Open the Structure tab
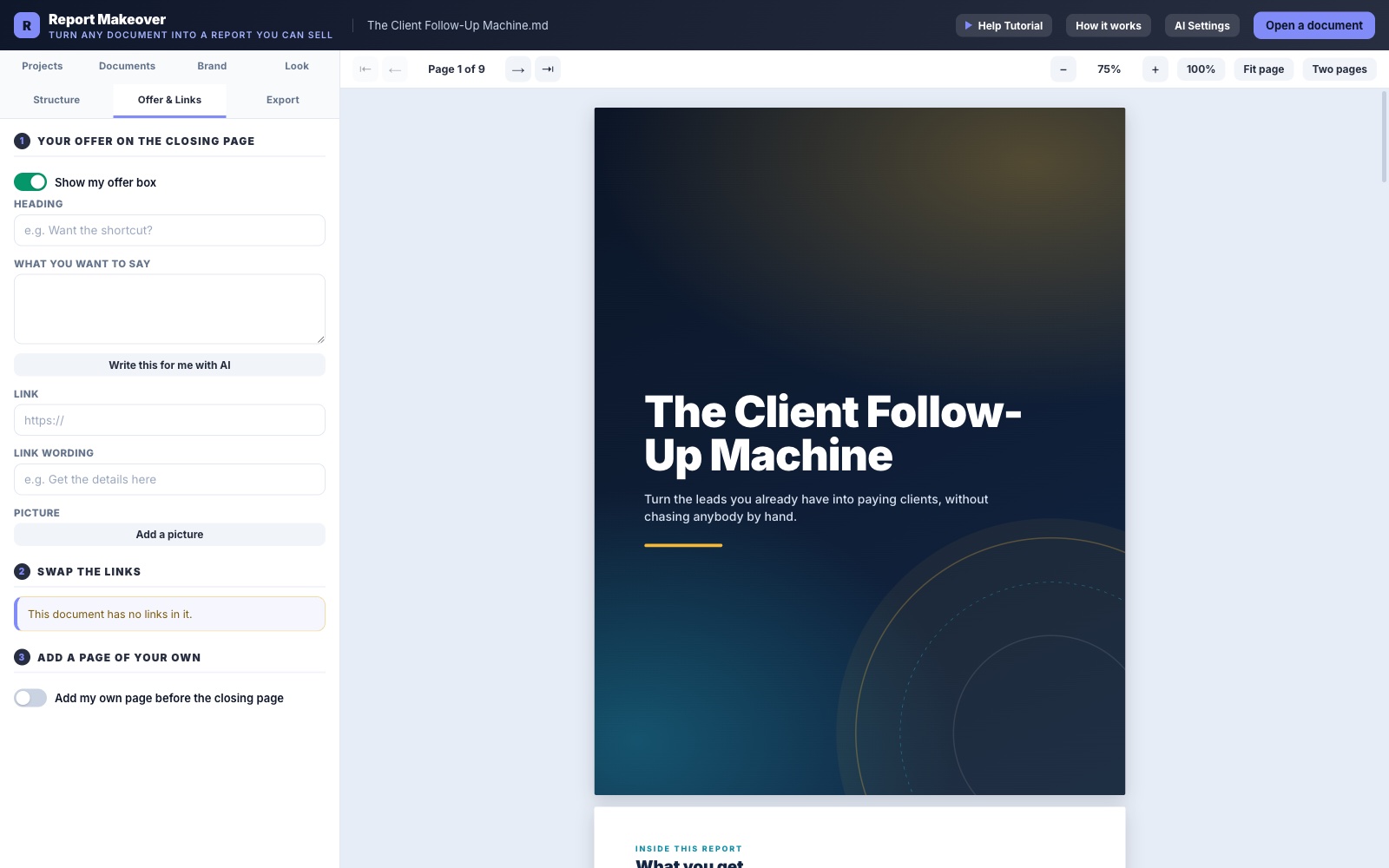Image resolution: width=1389 pixels, height=868 pixels. [x=56, y=100]
